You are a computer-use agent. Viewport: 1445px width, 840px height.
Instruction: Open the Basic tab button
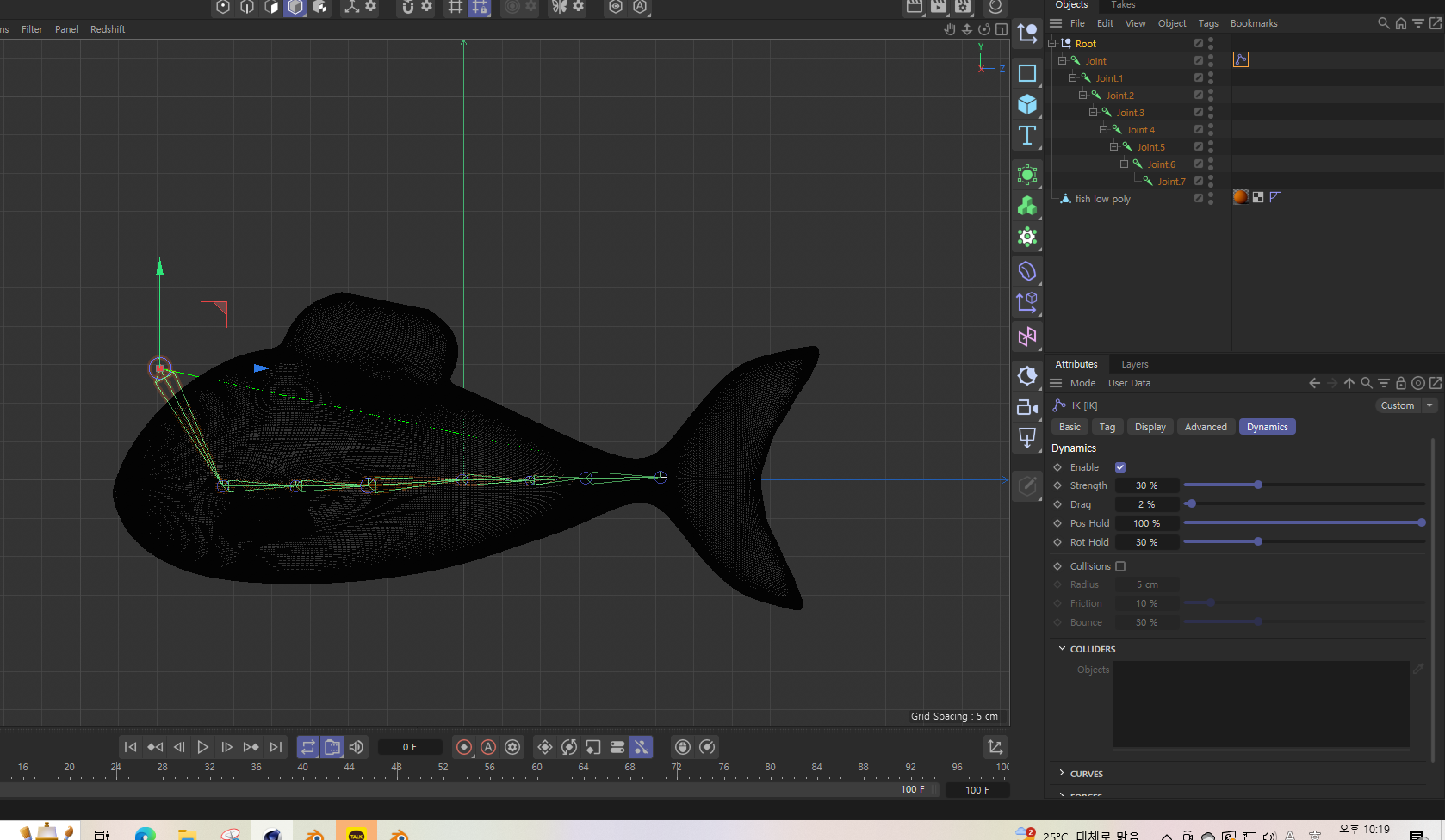click(1070, 427)
